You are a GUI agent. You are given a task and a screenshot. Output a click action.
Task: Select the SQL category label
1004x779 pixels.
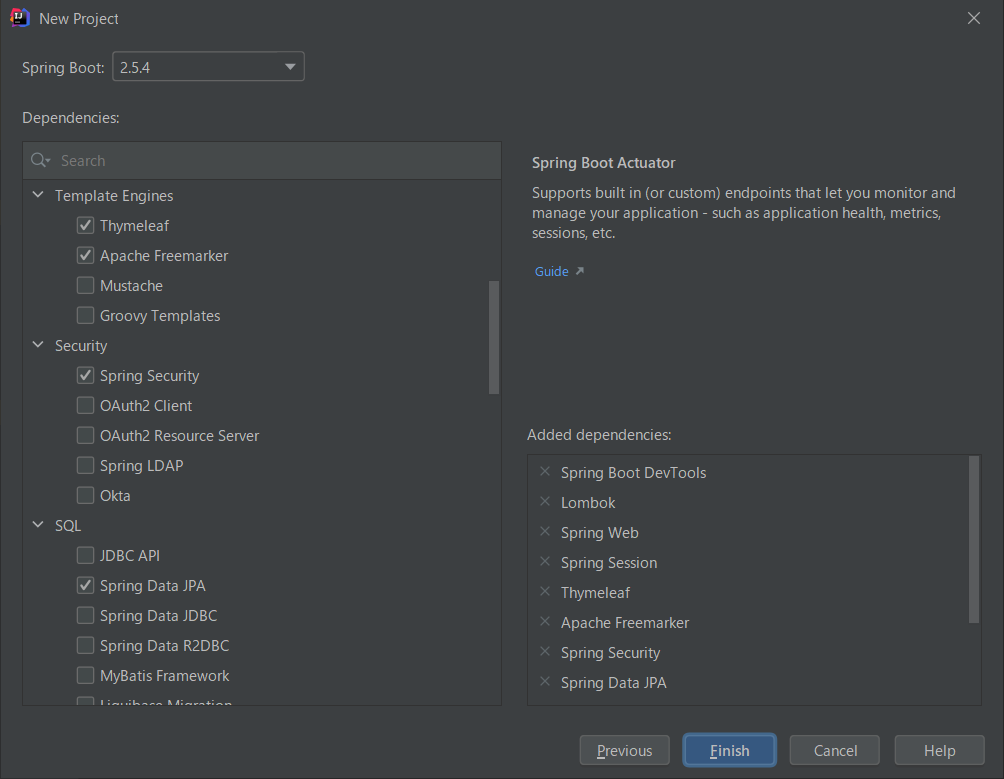coord(68,526)
